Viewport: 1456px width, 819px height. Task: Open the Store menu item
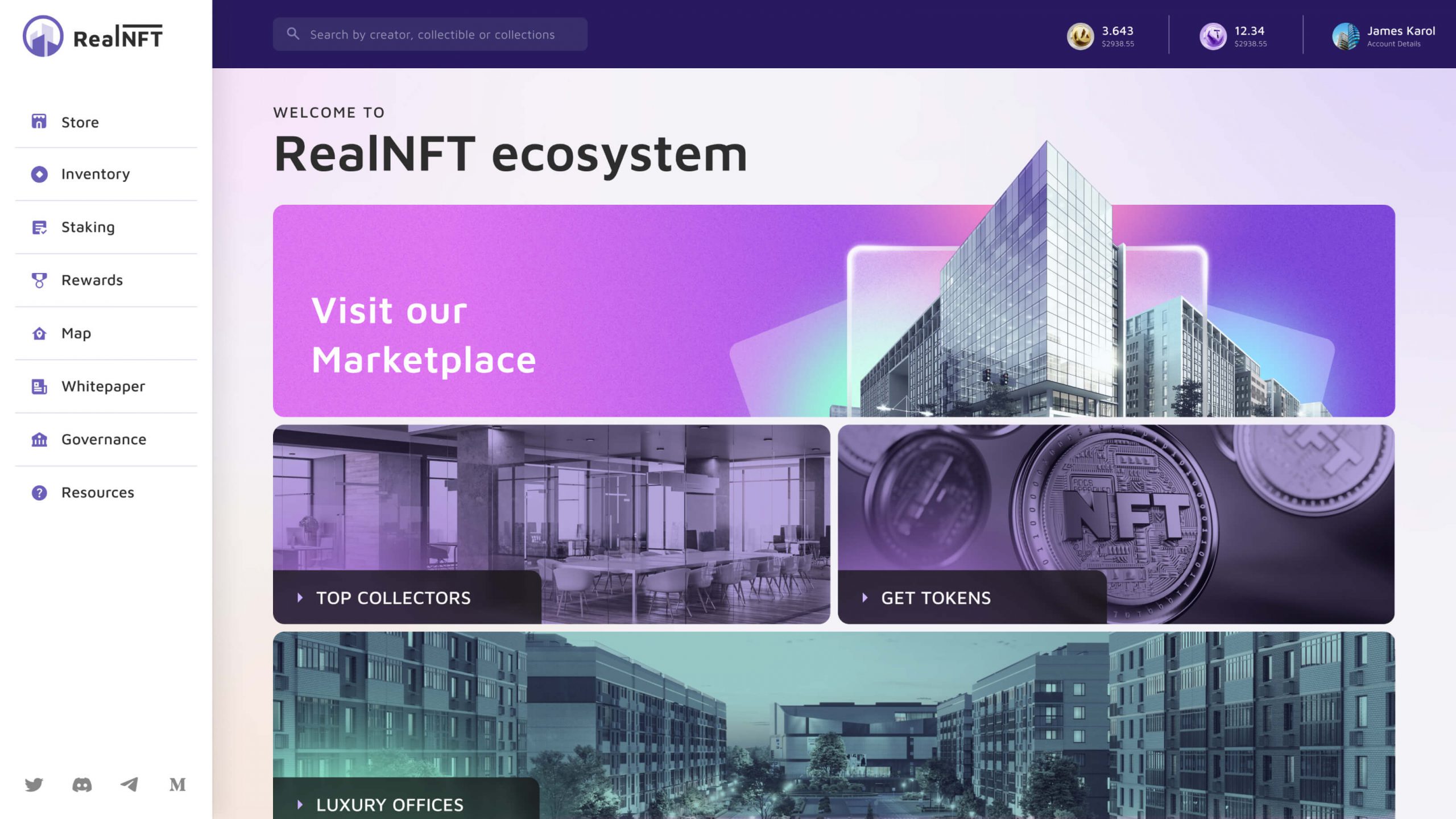click(x=80, y=122)
